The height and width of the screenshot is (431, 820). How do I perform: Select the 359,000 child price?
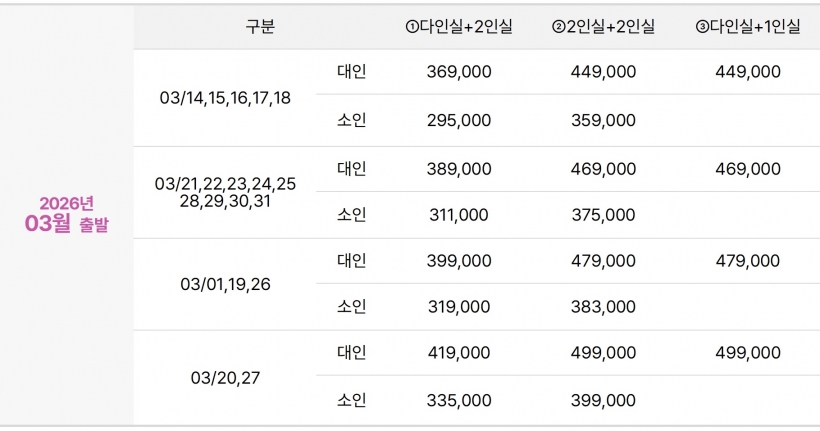603,121
